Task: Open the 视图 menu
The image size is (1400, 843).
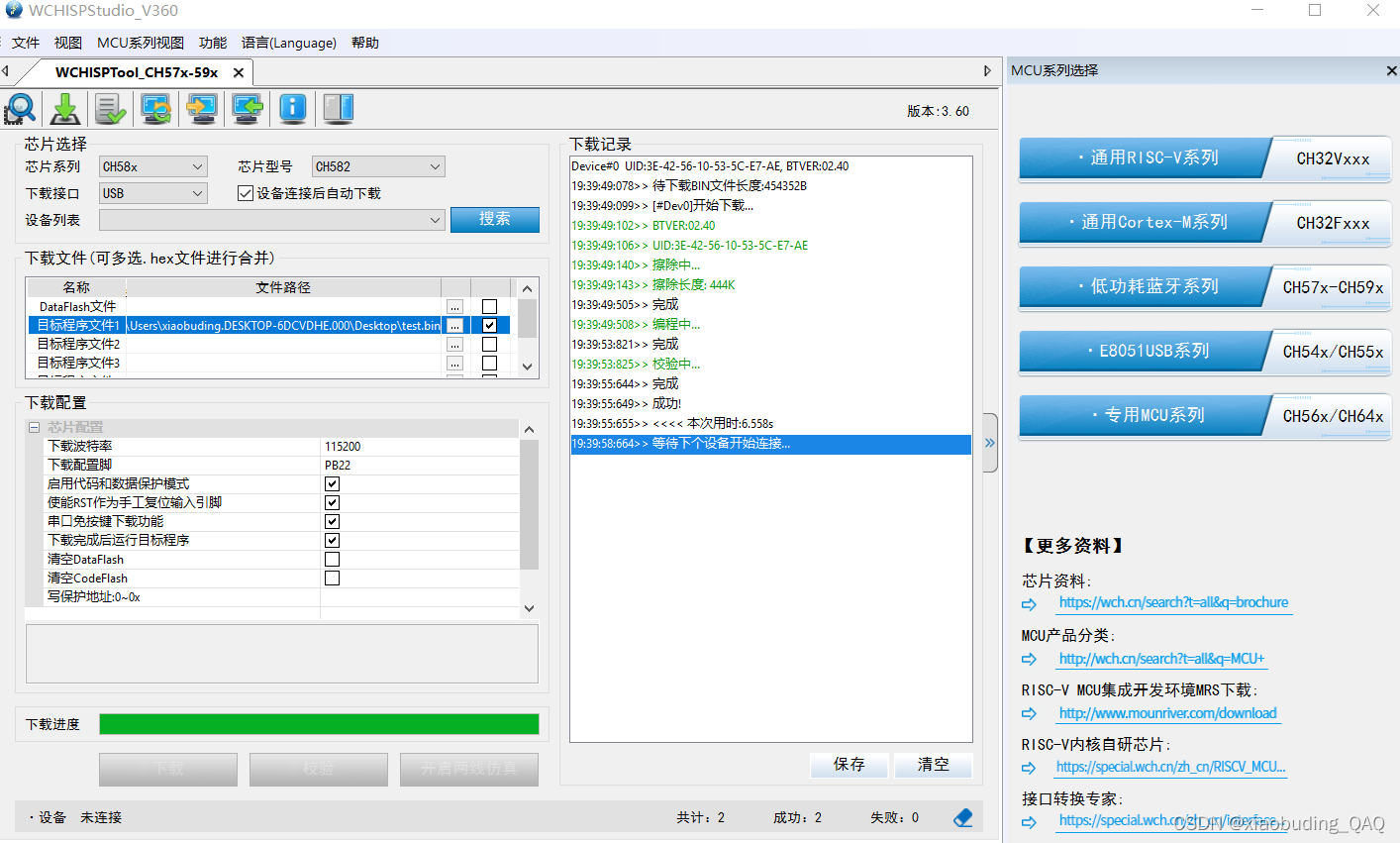Action: (x=68, y=43)
